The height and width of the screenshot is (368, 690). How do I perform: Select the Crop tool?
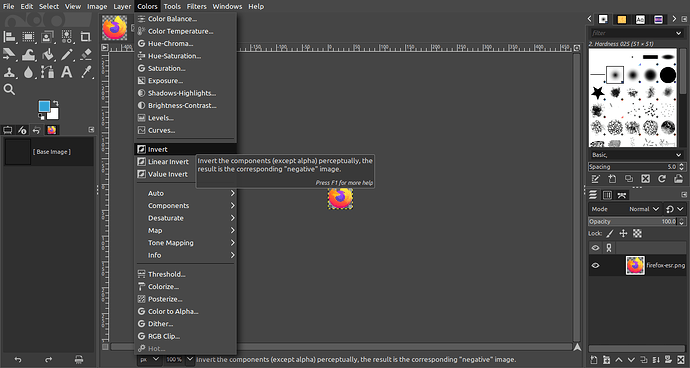click(85, 37)
